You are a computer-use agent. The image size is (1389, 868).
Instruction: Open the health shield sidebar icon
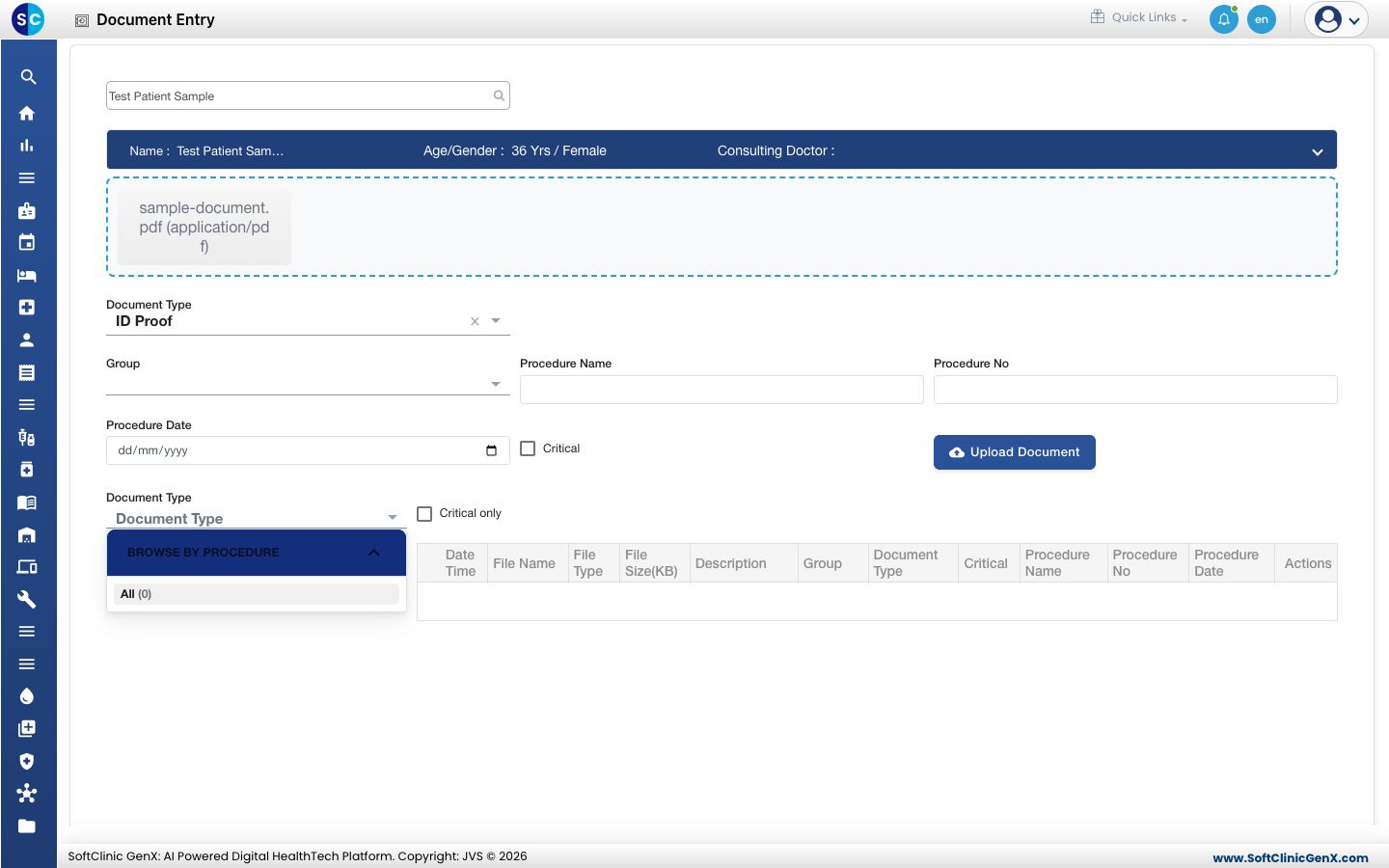(x=27, y=761)
